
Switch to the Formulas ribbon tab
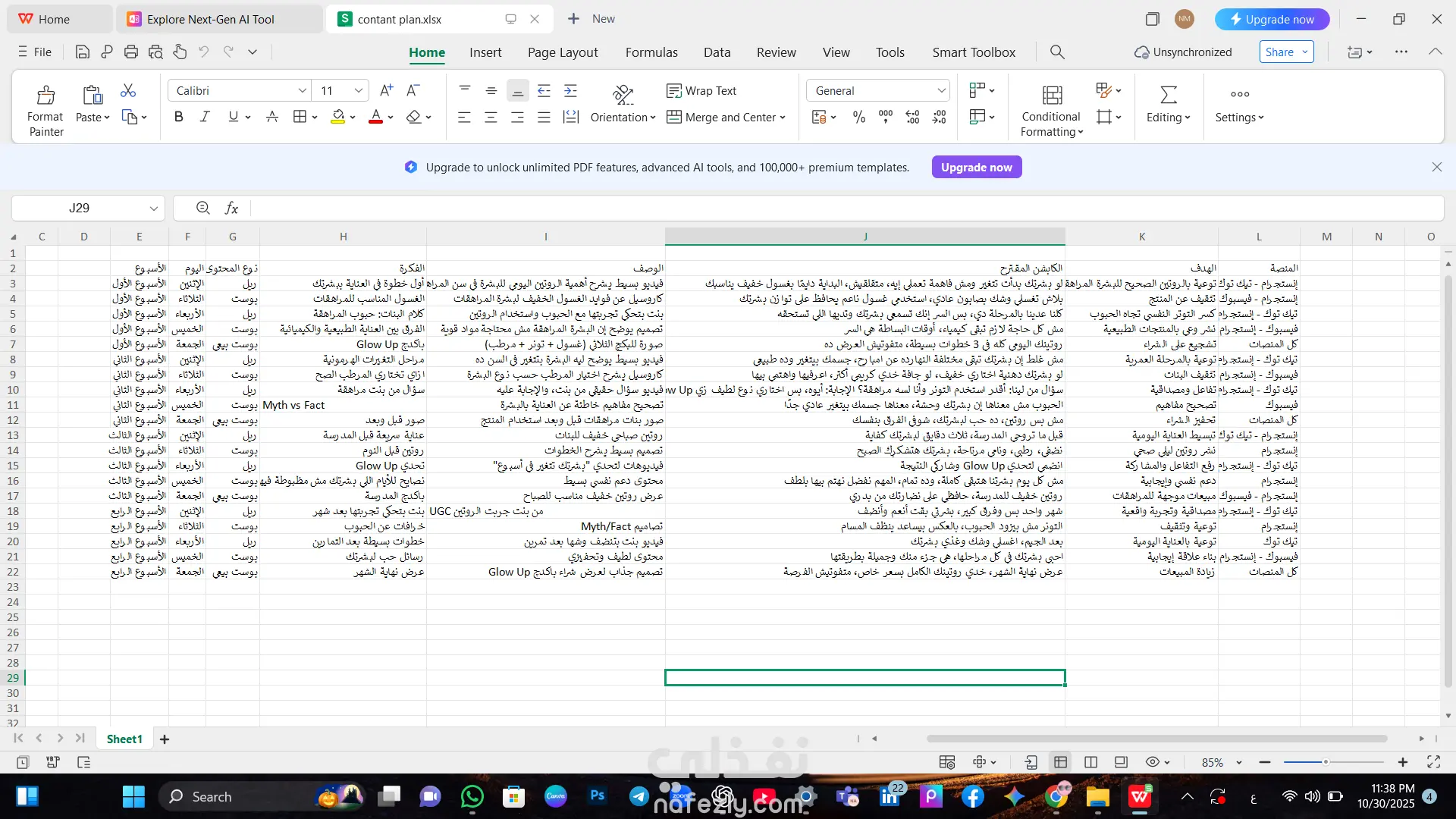pos(651,52)
